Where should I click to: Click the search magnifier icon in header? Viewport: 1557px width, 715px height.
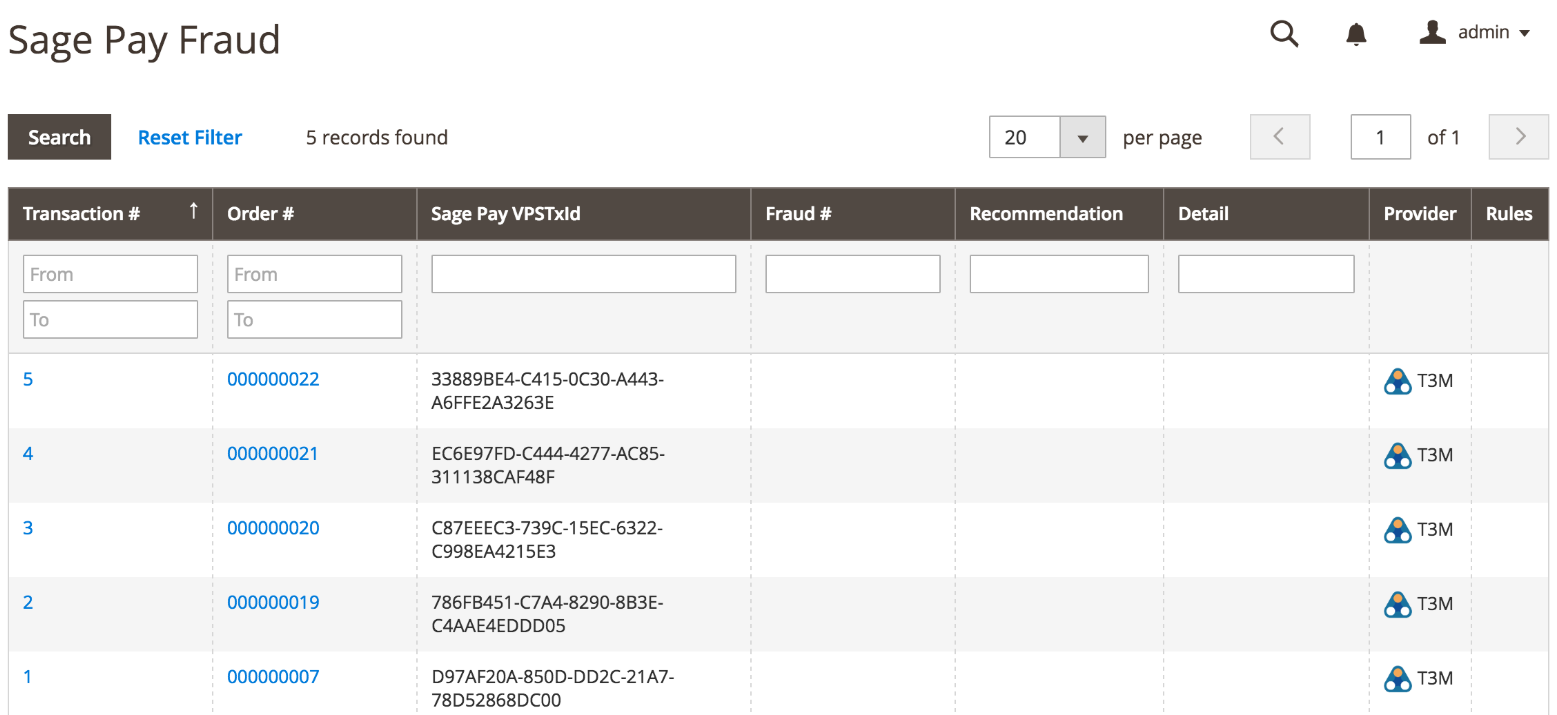[x=1284, y=34]
